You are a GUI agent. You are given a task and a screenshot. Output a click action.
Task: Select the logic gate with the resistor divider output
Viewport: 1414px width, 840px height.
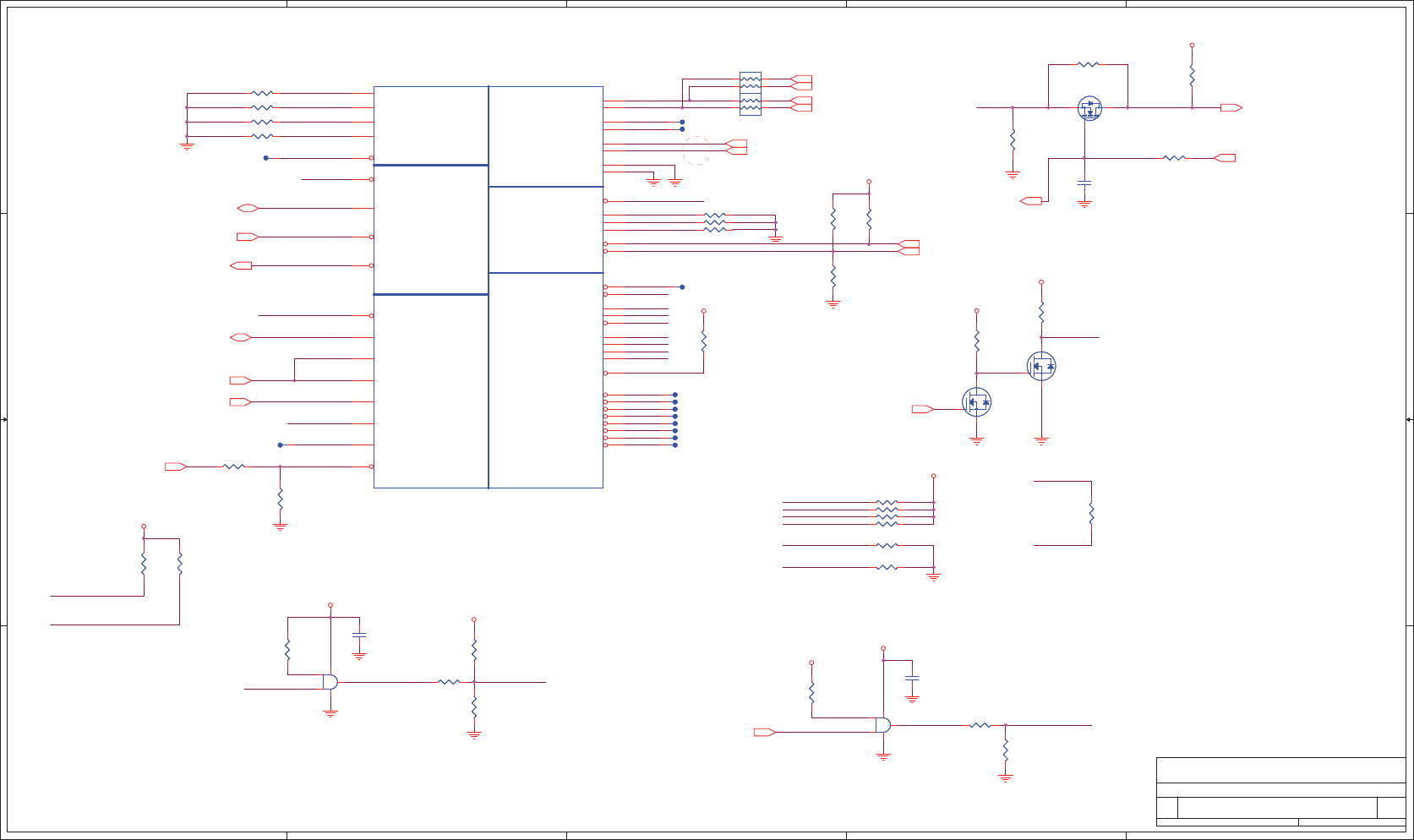pos(330,682)
